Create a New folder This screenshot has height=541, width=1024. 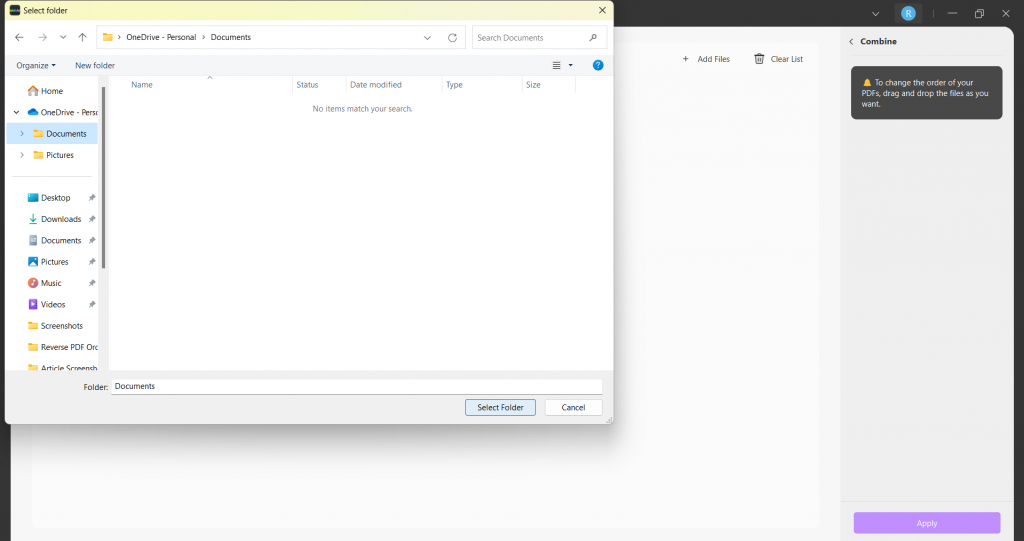click(x=95, y=65)
